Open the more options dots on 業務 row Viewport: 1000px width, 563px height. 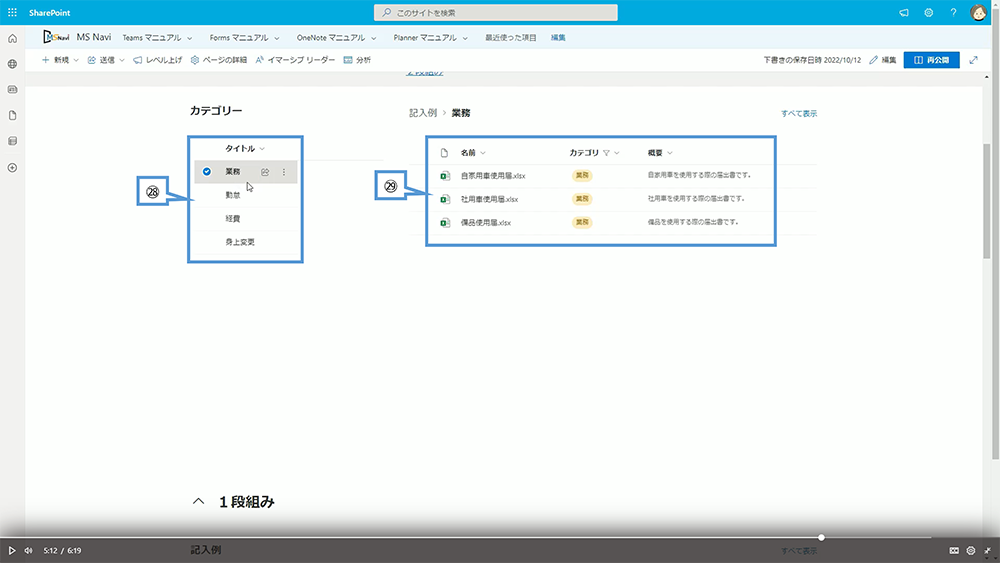(284, 172)
